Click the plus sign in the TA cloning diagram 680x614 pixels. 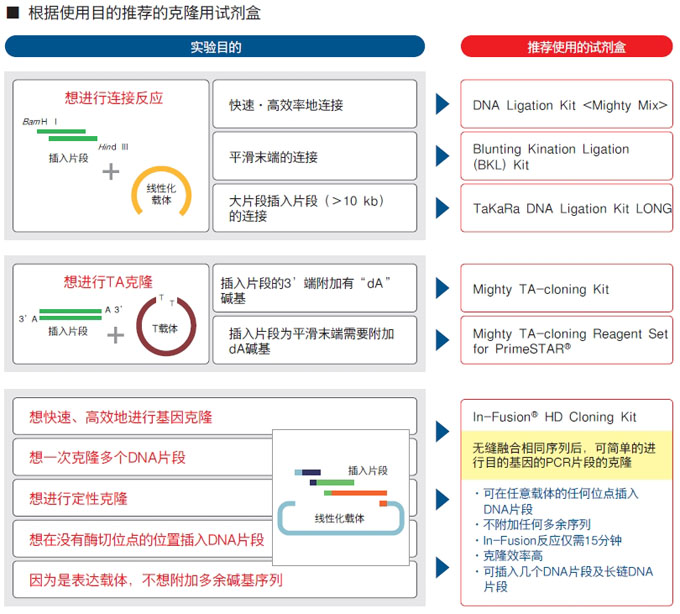116,335
